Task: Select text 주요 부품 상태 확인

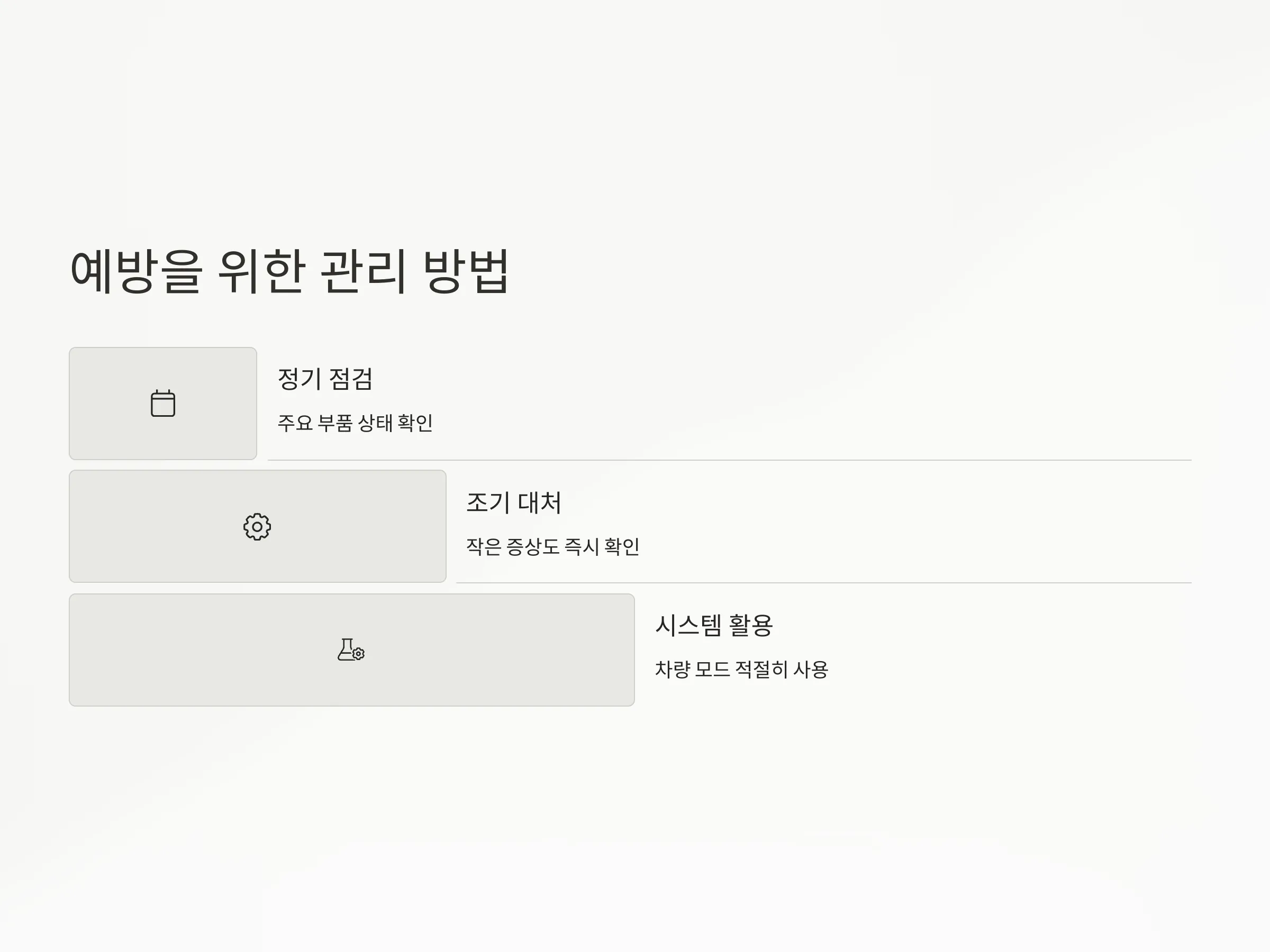Action: 356,423
